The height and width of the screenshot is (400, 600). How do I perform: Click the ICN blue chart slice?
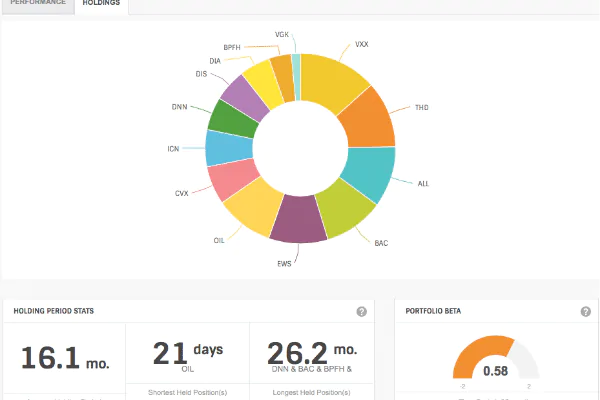click(x=228, y=149)
